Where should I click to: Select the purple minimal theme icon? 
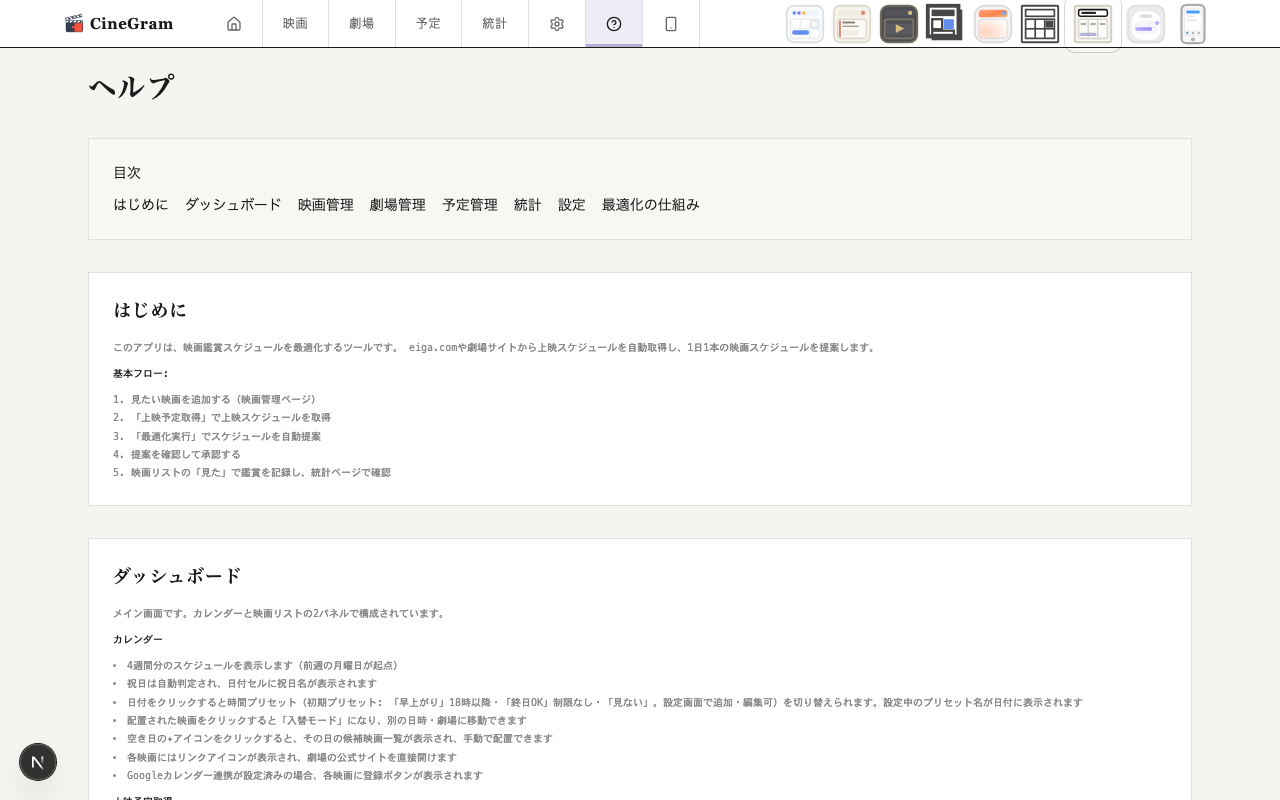1145,23
